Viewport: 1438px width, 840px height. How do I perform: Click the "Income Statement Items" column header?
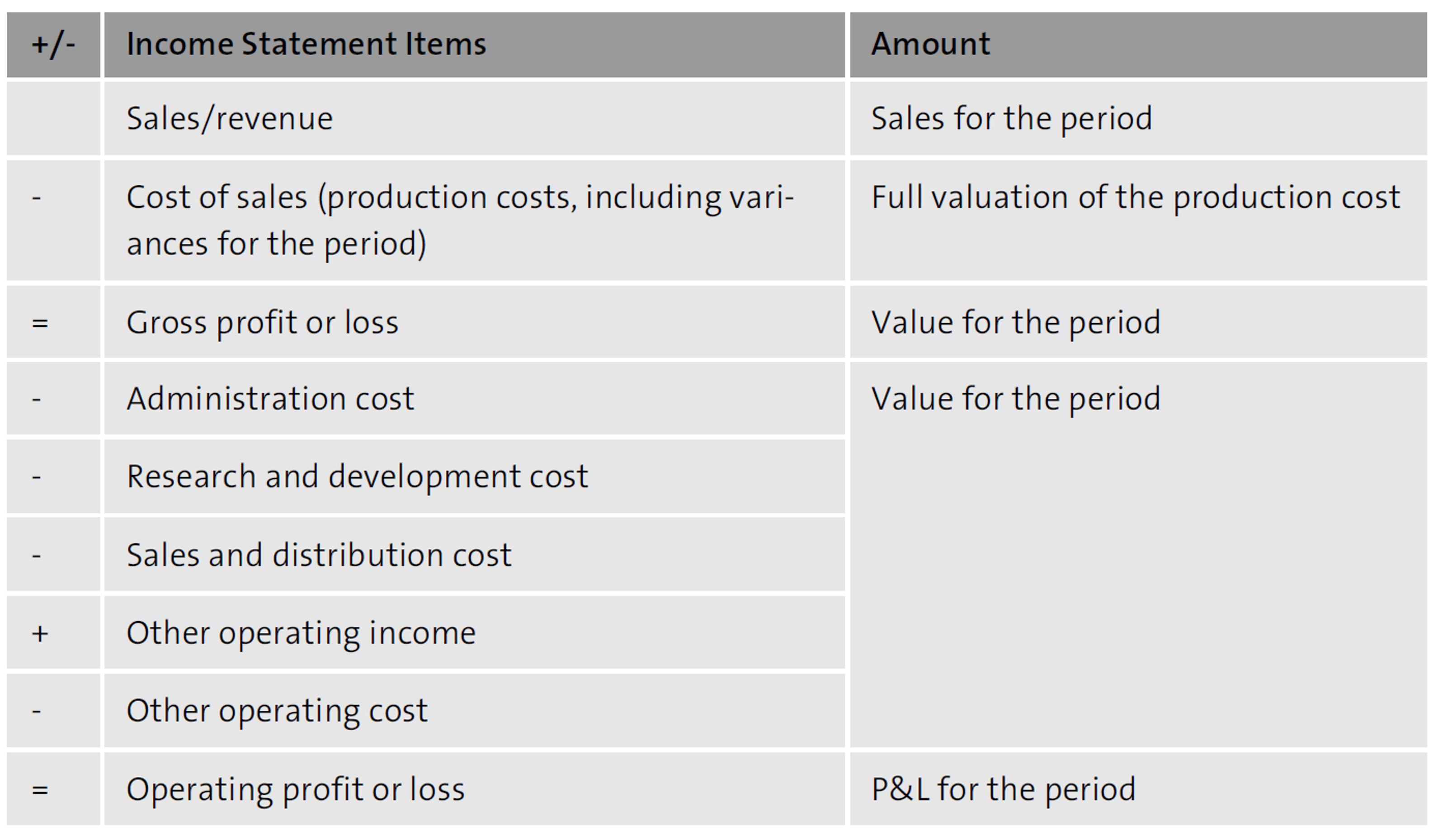[306, 44]
